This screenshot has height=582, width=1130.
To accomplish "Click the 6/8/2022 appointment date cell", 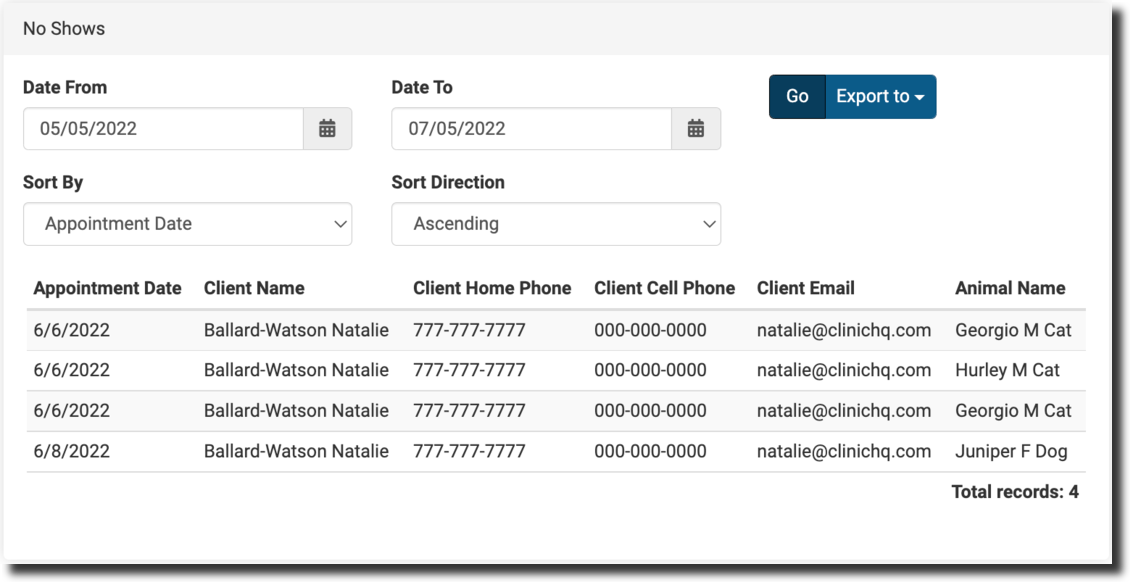I will [71, 451].
